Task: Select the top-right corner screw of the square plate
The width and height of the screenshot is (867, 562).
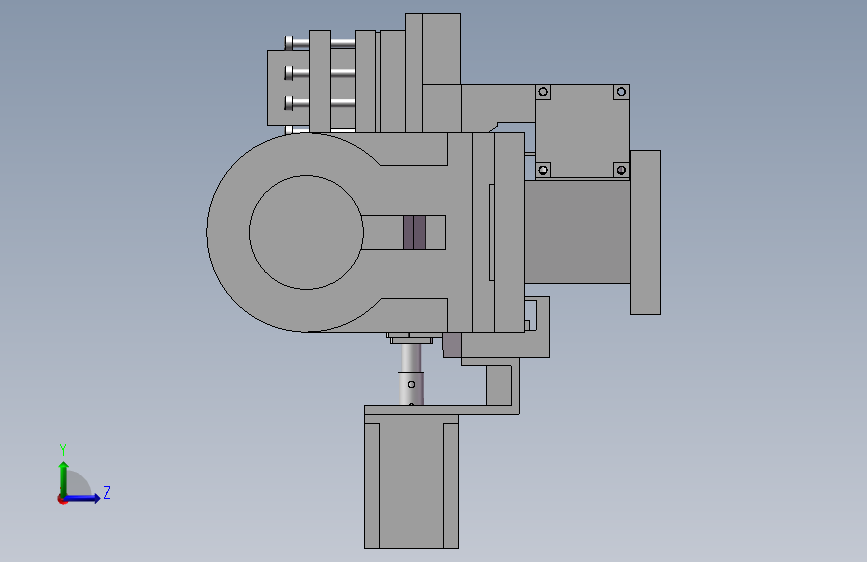Action: click(x=621, y=92)
